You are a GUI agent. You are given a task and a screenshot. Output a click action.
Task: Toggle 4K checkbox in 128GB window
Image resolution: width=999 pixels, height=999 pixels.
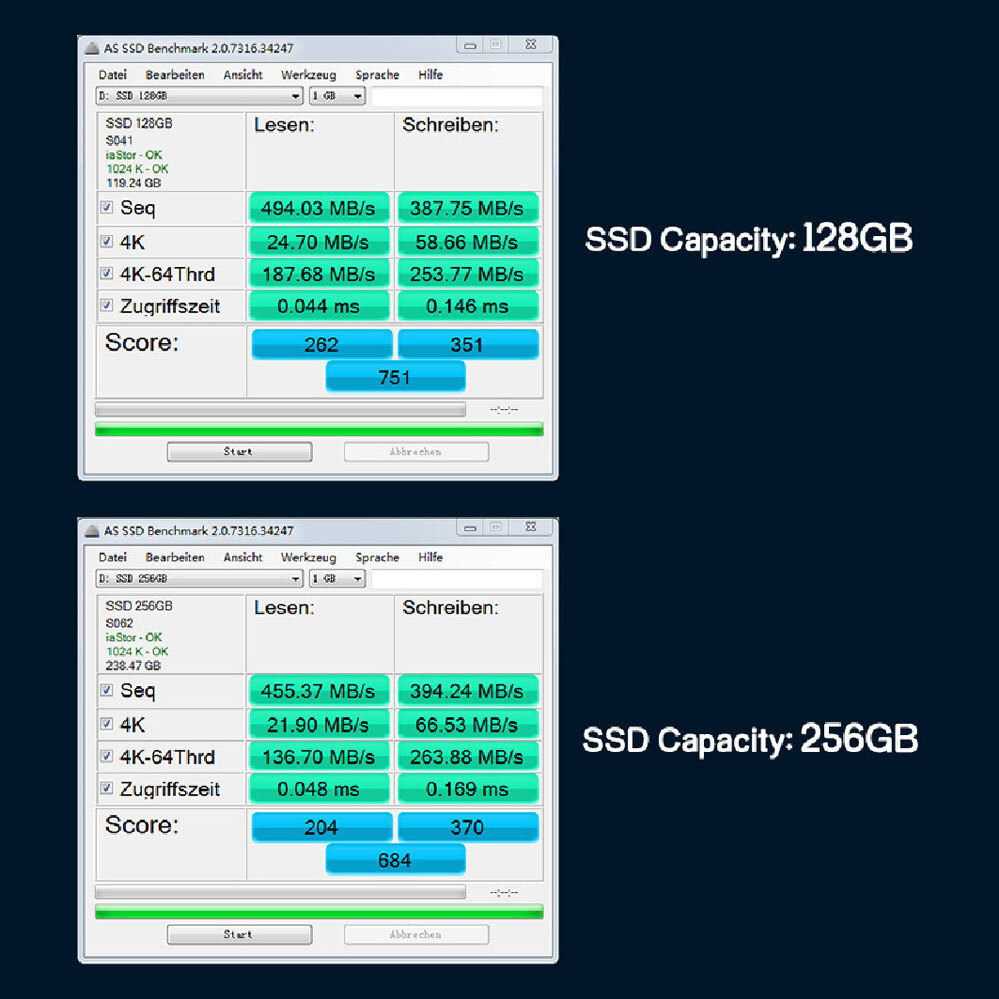click(x=106, y=241)
